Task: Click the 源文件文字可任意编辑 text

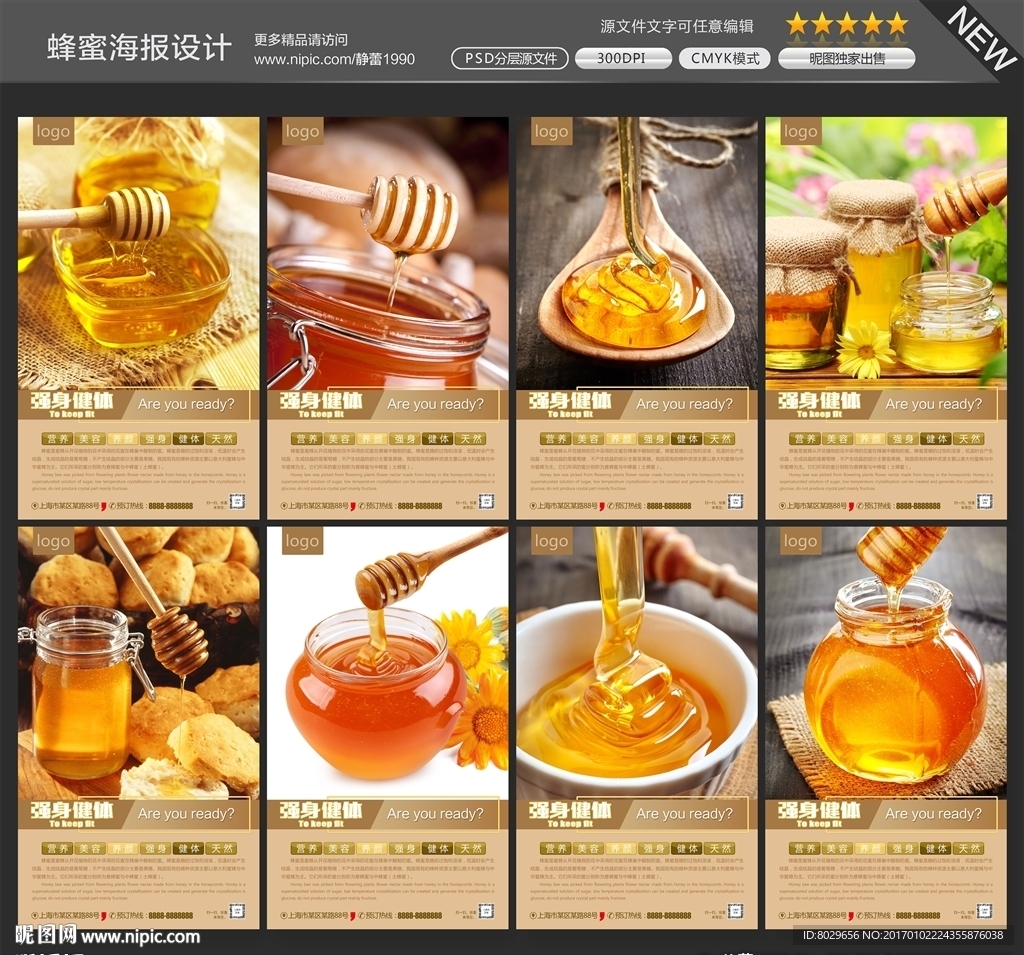Action: coord(677,26)
